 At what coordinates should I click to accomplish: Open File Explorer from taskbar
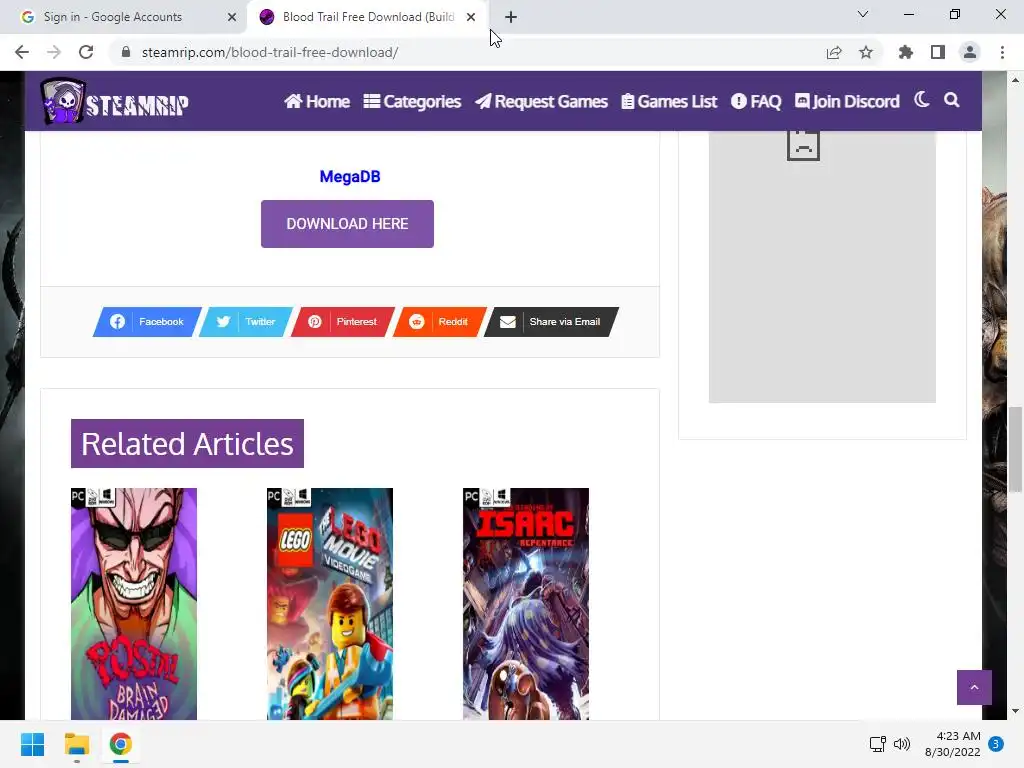pyautogui.click(x=76, y=744)
